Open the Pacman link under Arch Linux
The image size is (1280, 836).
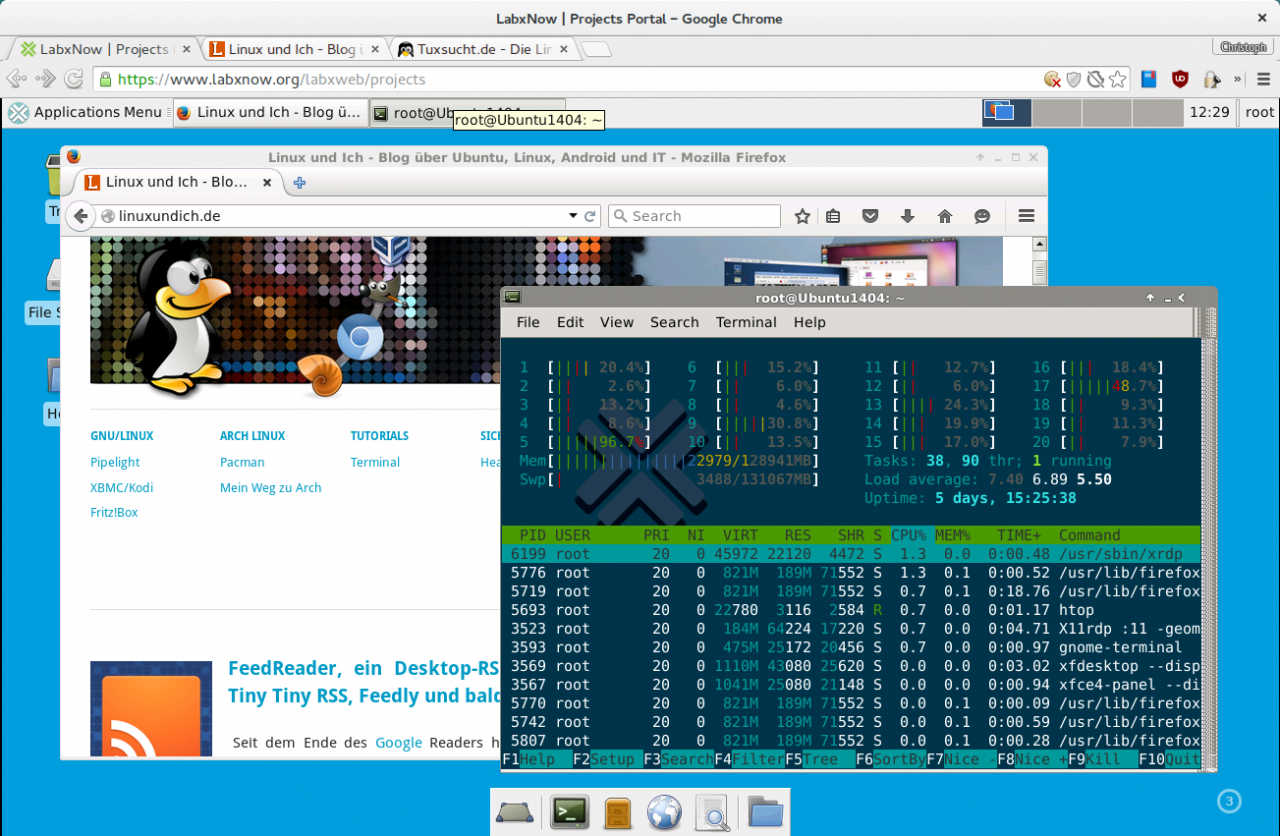[x=242, y=462]
